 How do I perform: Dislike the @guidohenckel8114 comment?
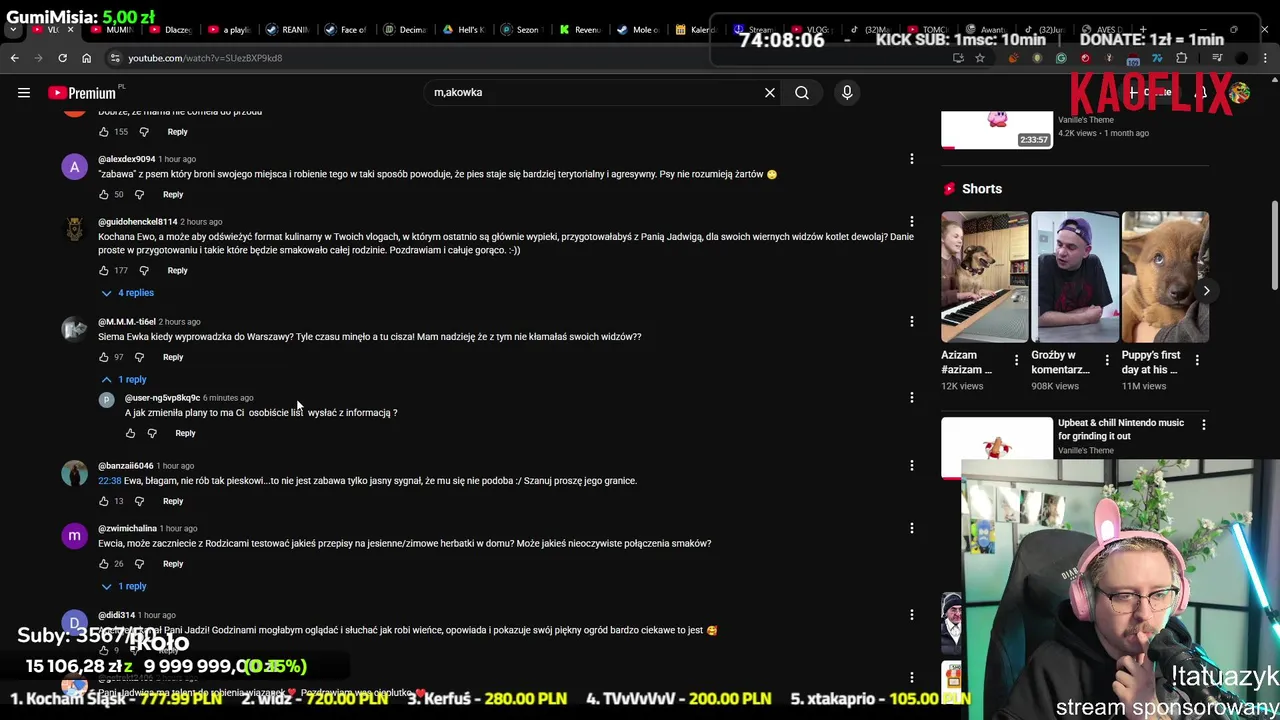coord(144,271)
